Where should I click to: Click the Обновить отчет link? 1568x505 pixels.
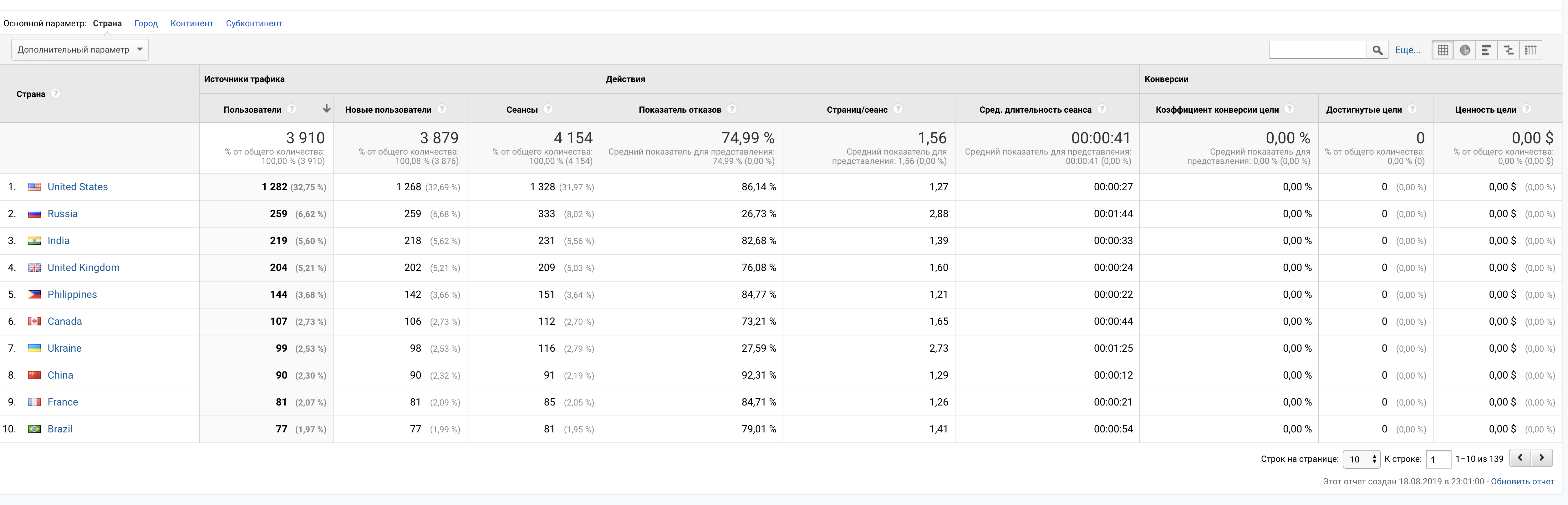(1522, 481)
